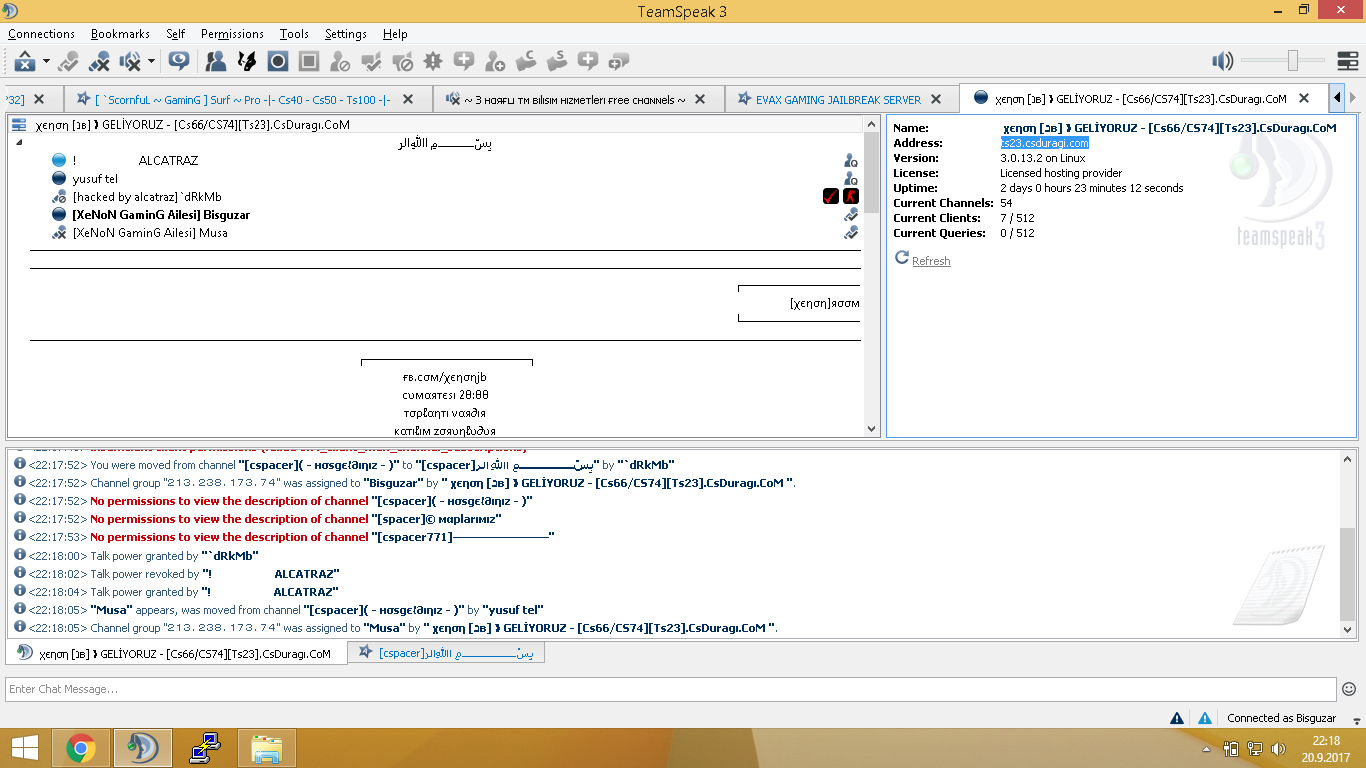Click the speech bubble subscribe toolbar icon
The width and height of the screenshot is (1366, 768).
[x=179, y=61]
